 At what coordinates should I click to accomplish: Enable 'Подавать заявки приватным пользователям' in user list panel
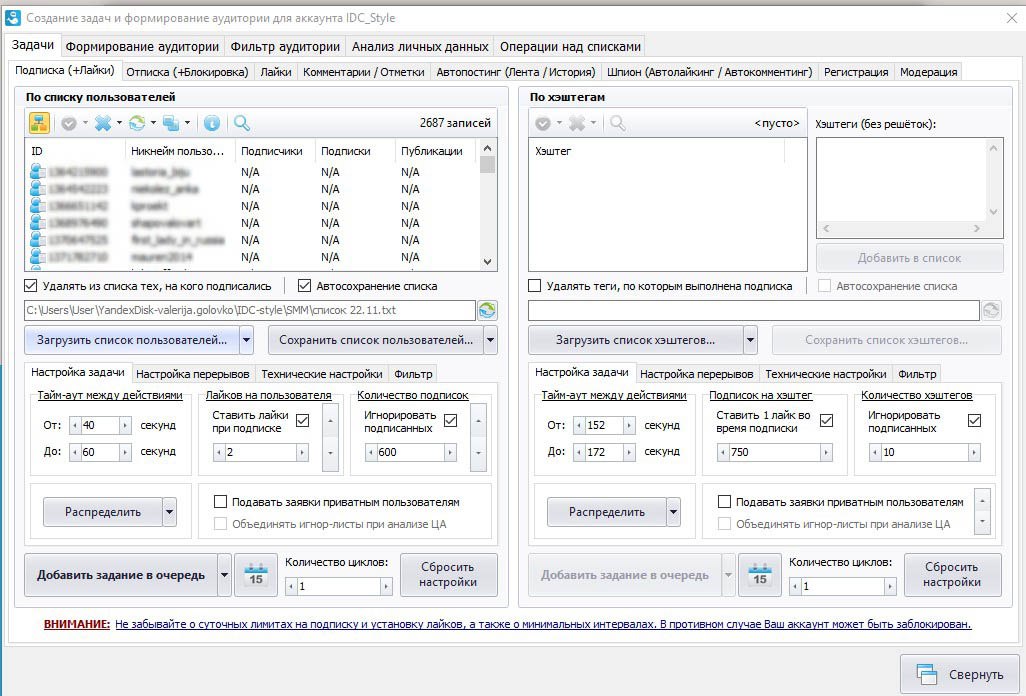tap(221, 502)
